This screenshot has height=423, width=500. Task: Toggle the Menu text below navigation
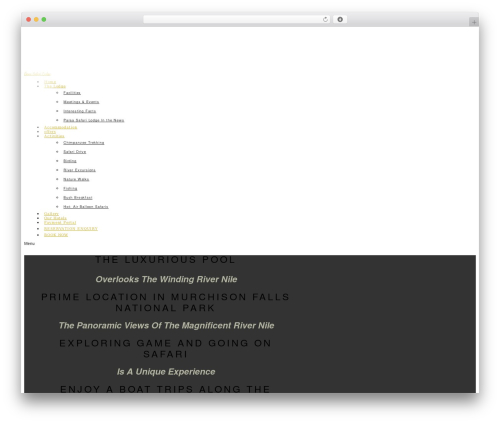29,244
